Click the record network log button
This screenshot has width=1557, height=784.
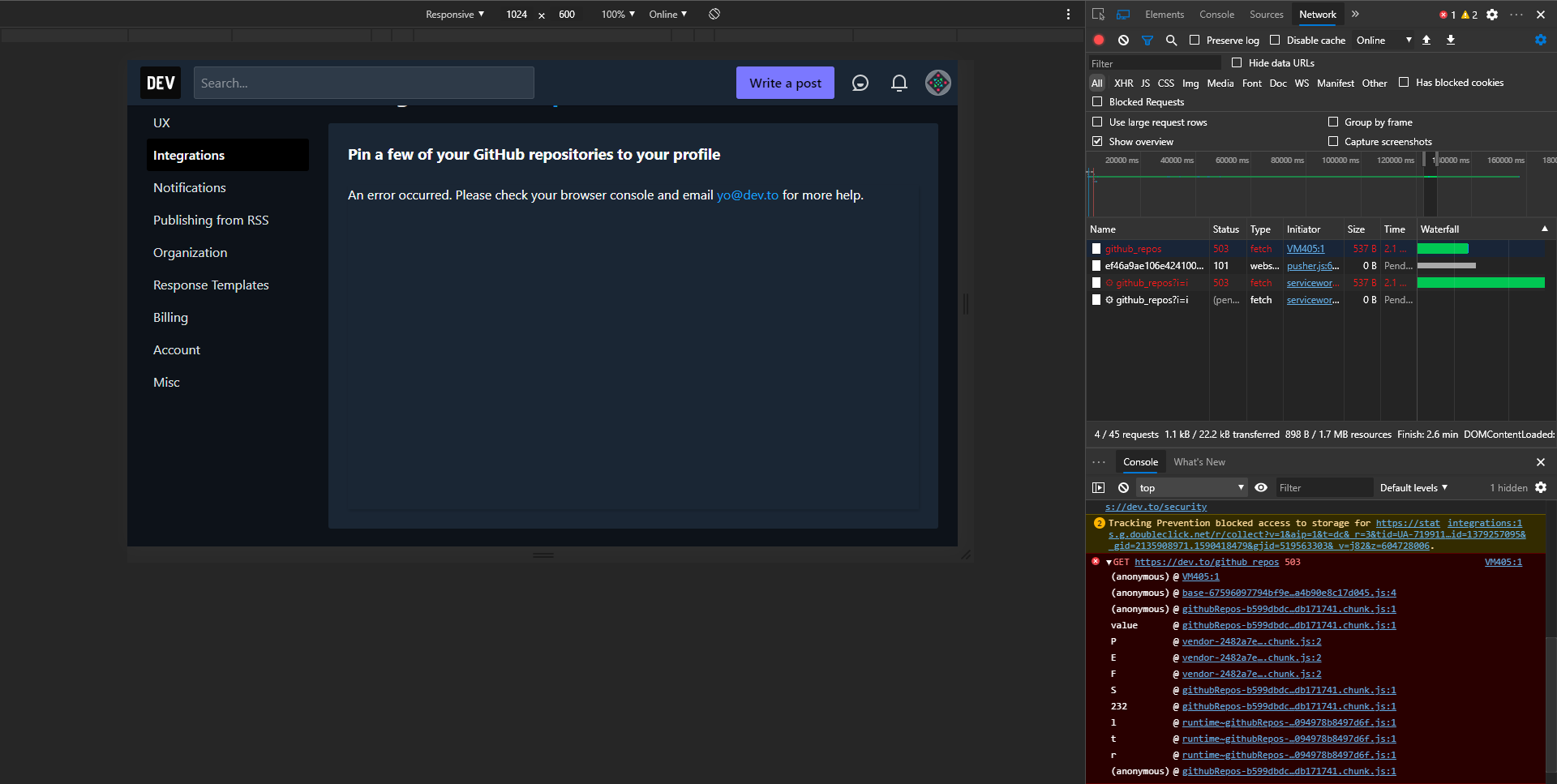[x=1099, y=40]
